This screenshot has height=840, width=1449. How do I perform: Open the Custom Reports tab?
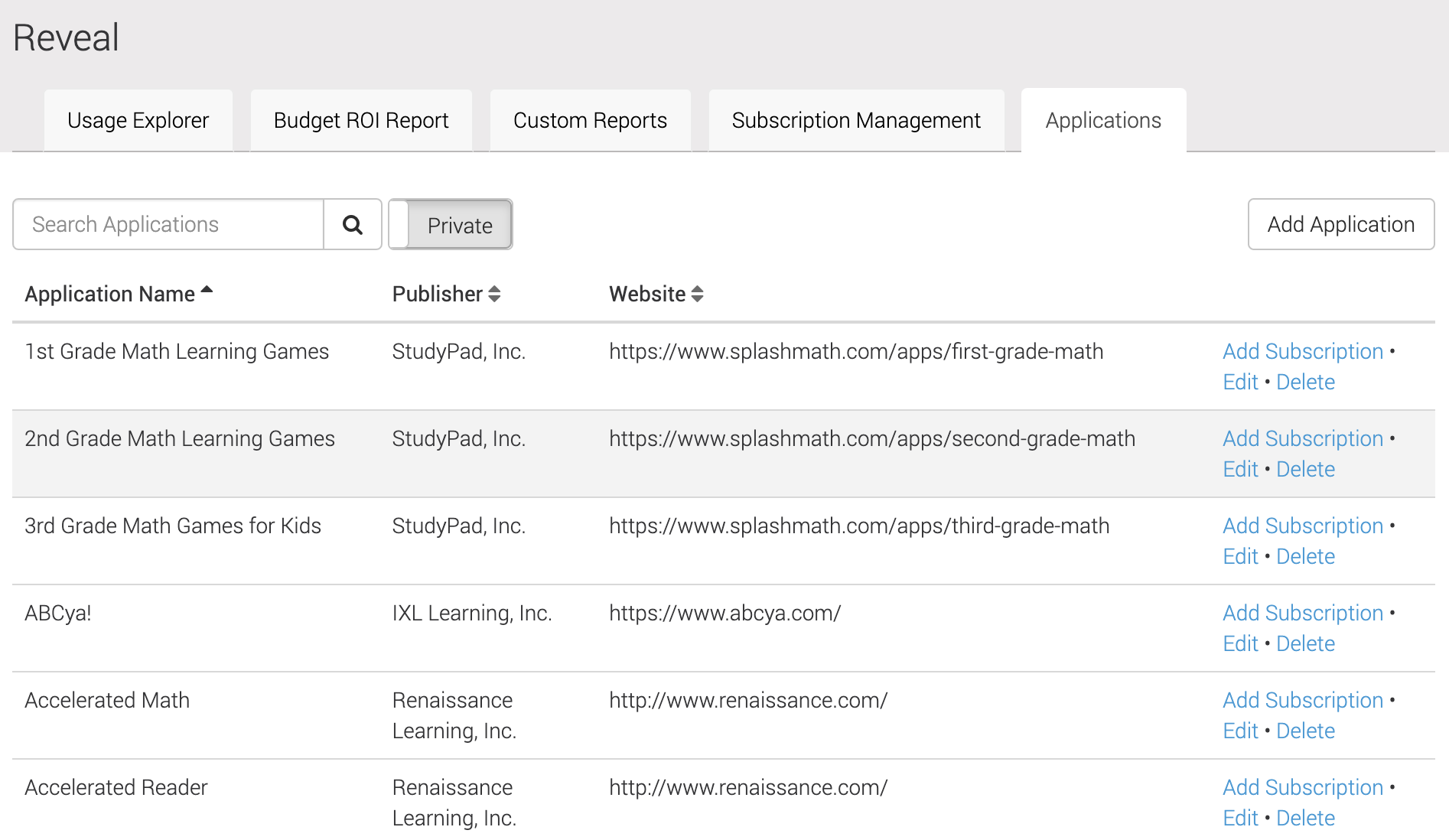click(x=591, y=120)
